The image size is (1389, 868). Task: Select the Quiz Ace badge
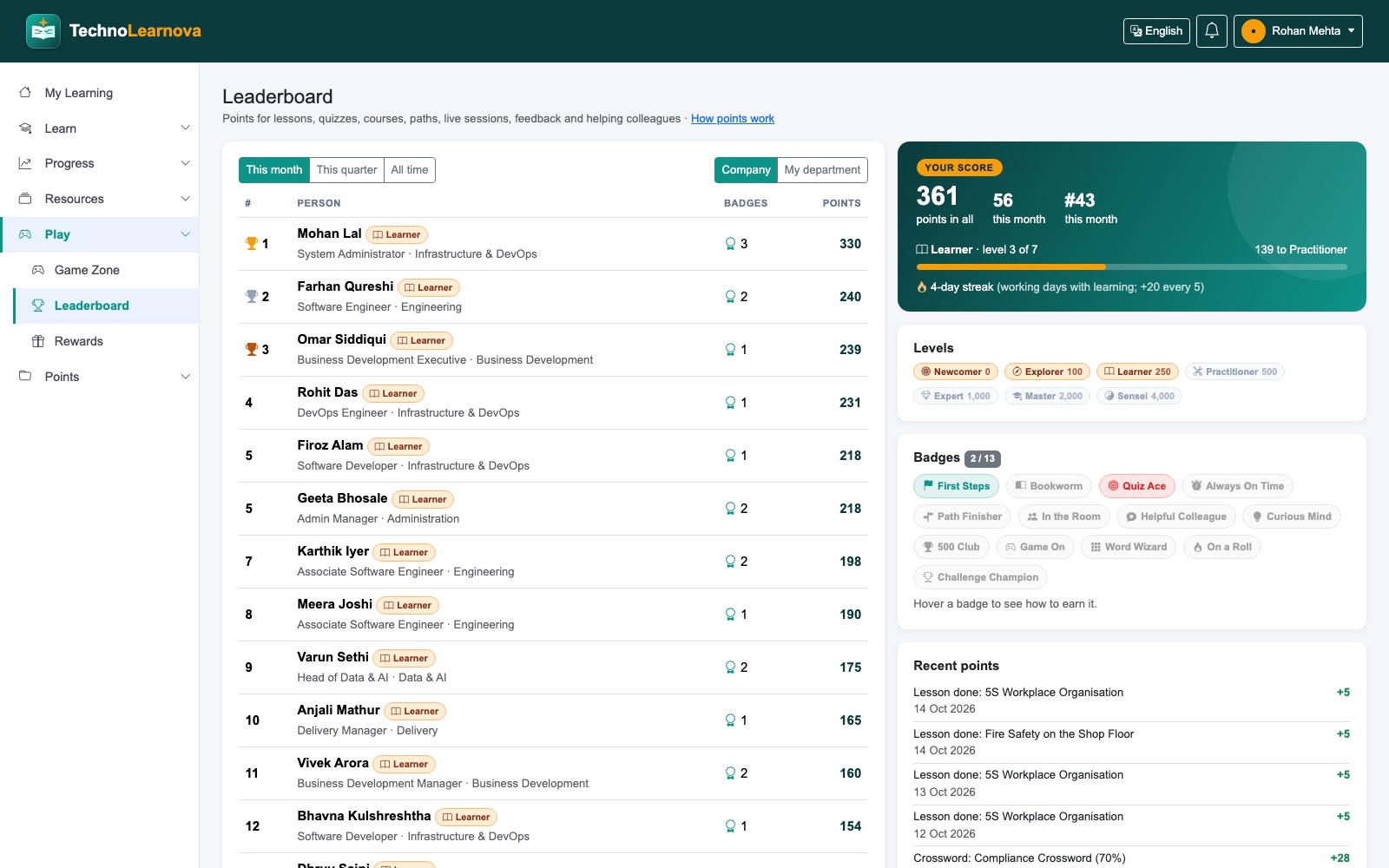pyautogui.click(x=1137, y=486)
